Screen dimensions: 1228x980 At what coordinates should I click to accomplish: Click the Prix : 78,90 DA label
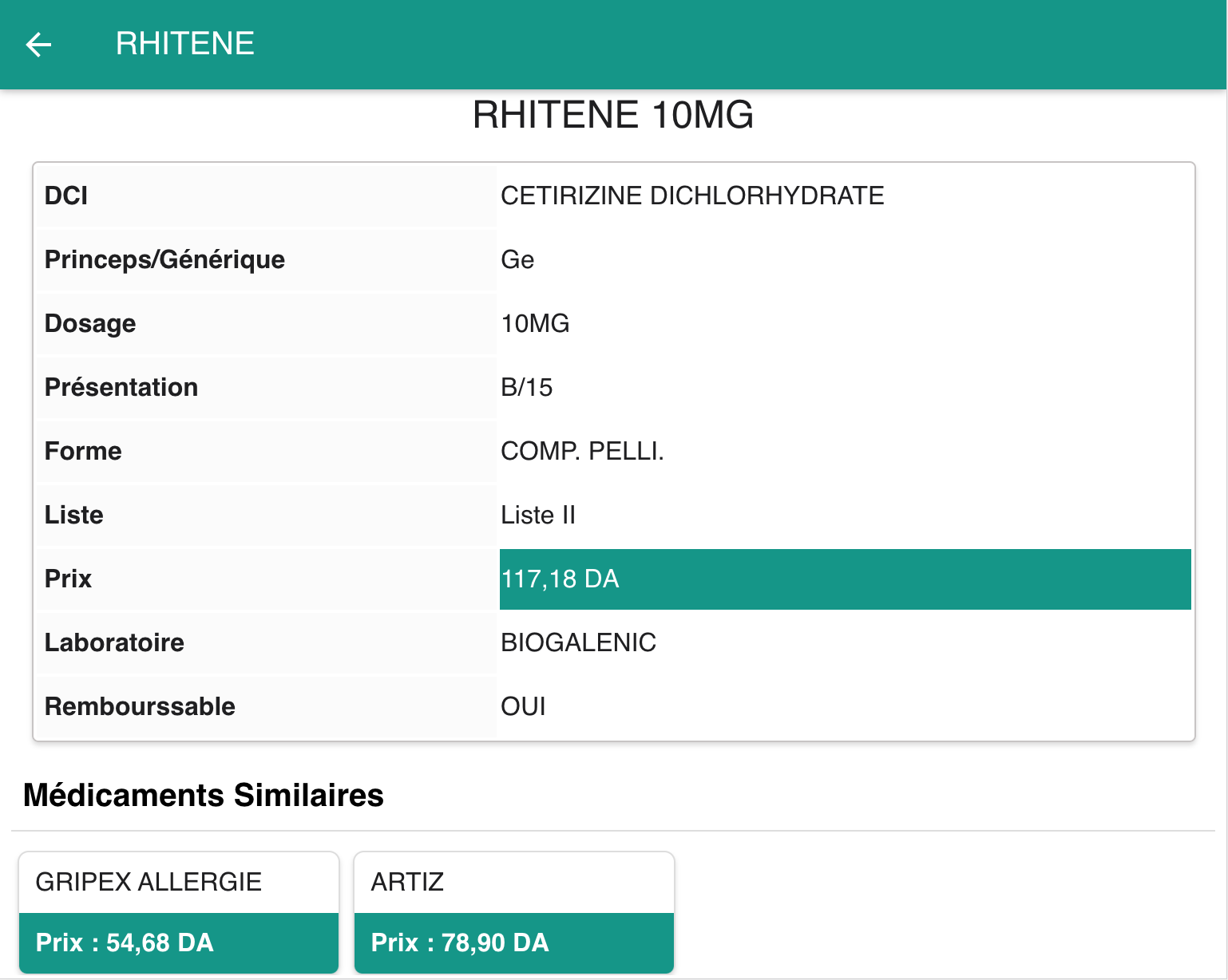pyautogui.click(x=460, y=942)
